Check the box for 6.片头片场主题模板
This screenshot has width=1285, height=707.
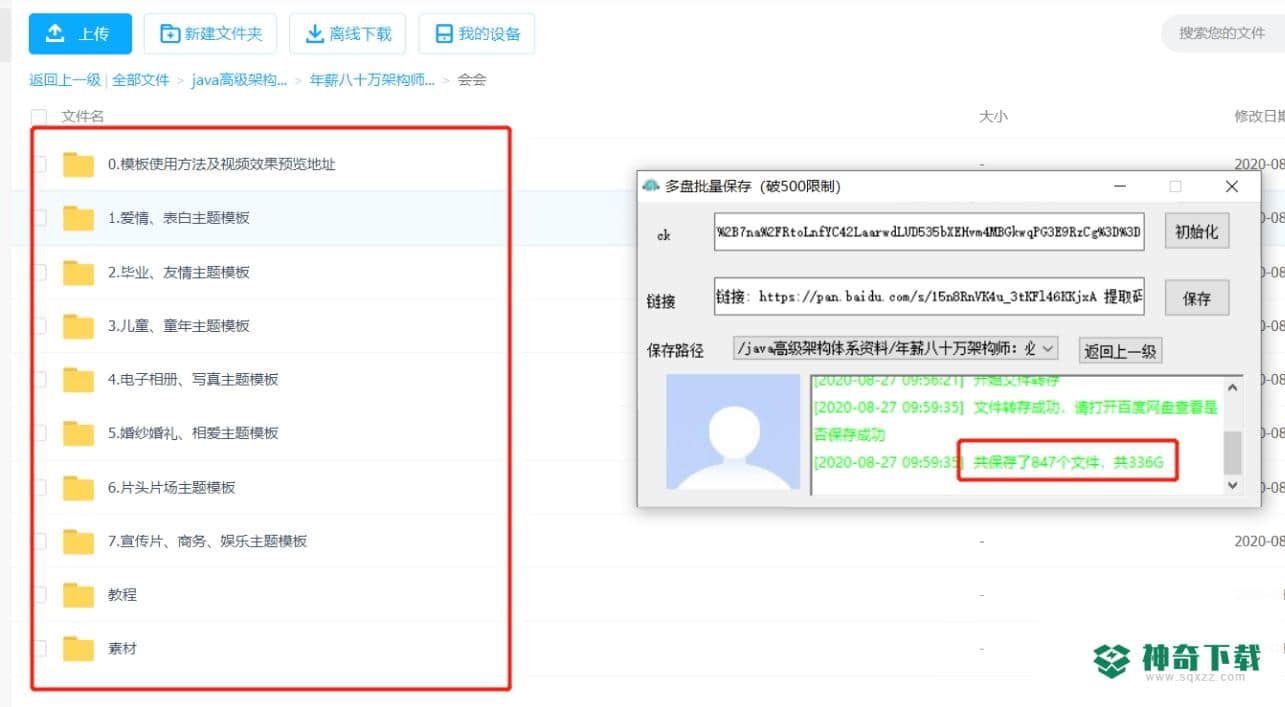point(39,487)
